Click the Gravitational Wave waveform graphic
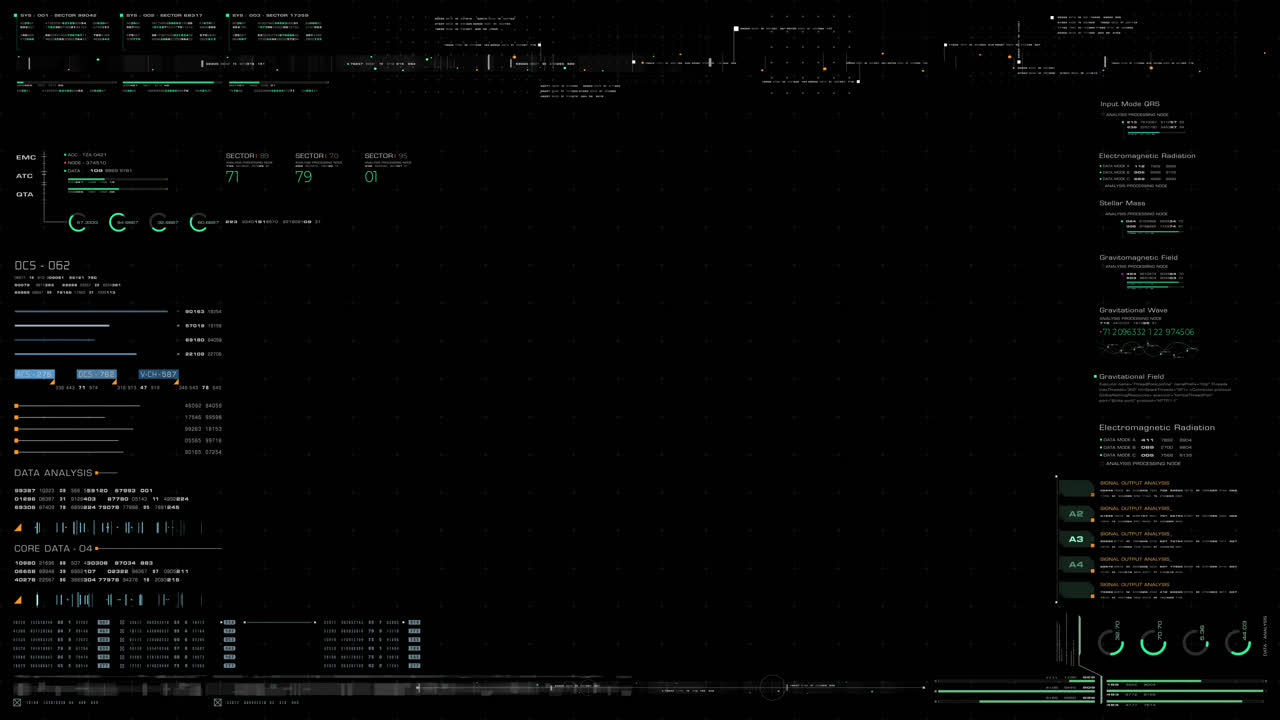Viewport: 1280px width, 720px height. point(1146,349)
